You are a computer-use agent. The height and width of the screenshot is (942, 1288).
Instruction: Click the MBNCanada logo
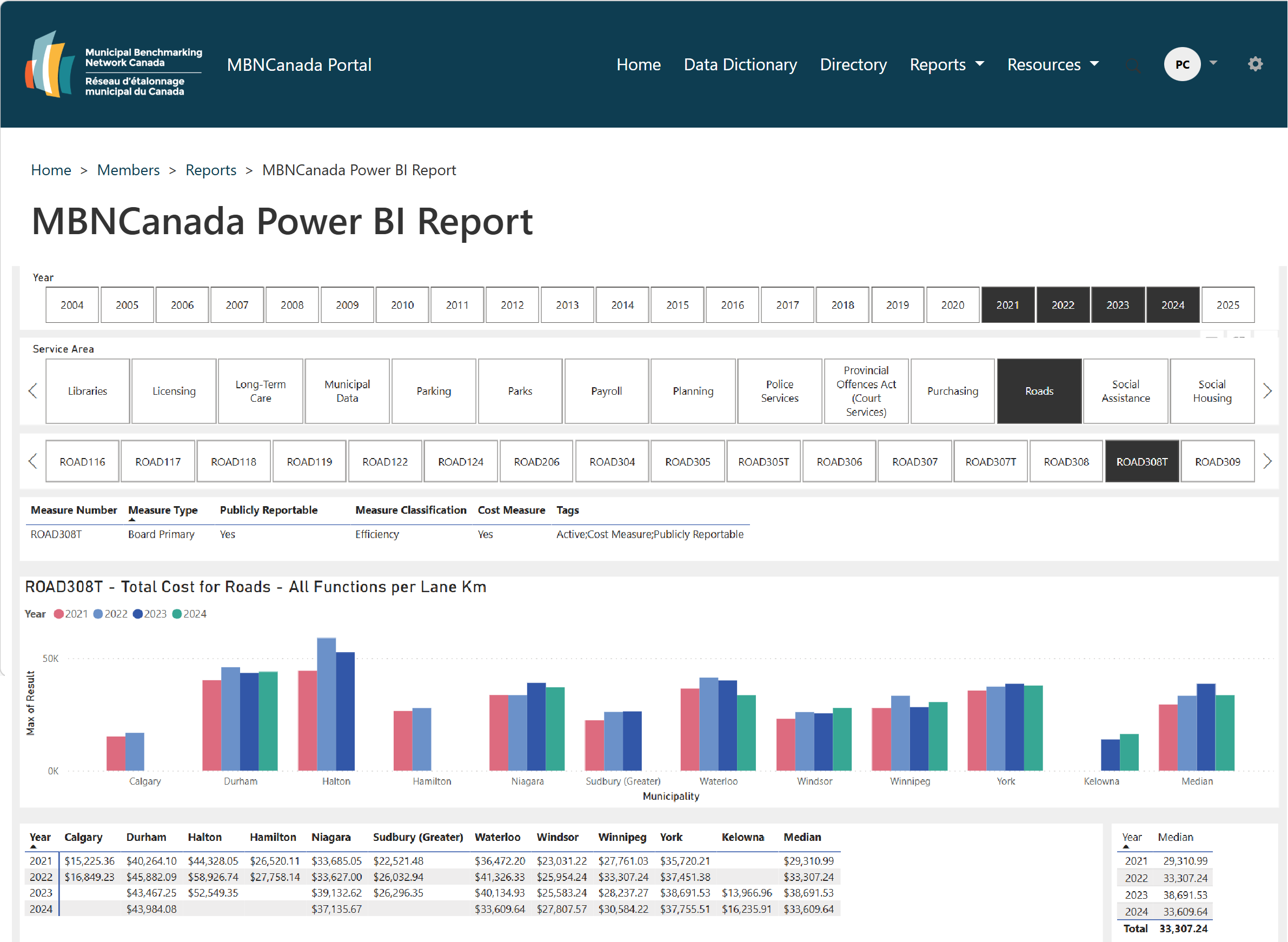point(114,64)
